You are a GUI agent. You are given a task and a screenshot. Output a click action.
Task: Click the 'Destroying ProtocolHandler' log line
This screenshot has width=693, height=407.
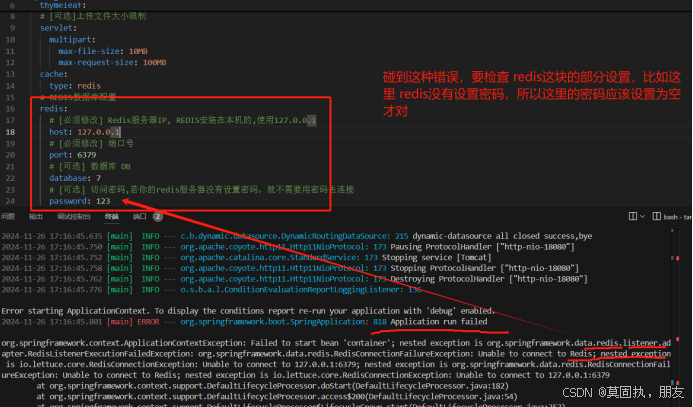[295, 279]
